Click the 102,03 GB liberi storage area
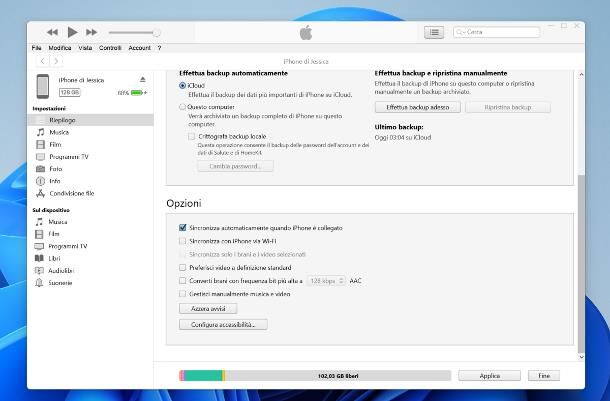 click(338, 376)
